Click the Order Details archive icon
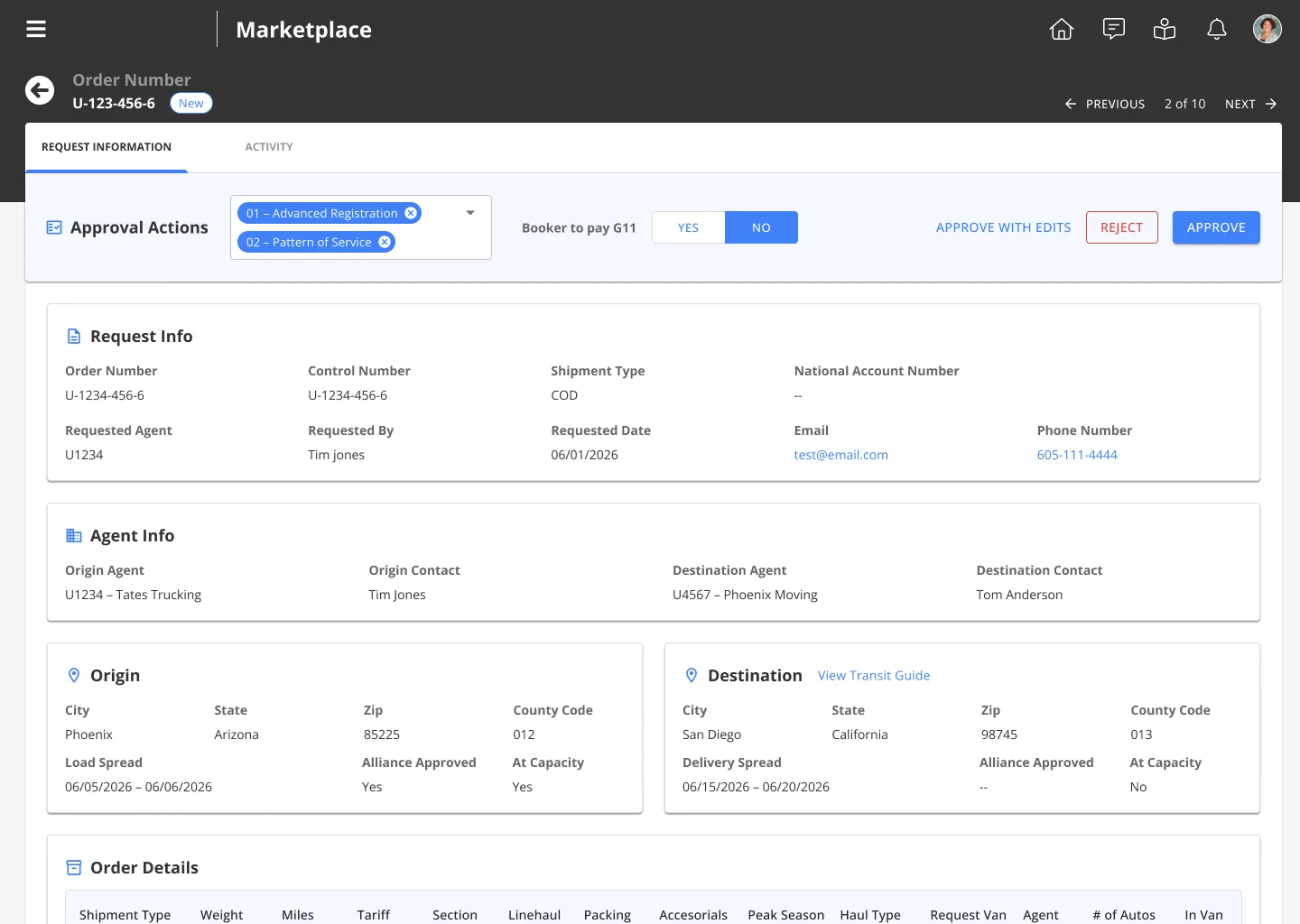The height and width of the screenshot is (924, 1300). tap(74, 867)
